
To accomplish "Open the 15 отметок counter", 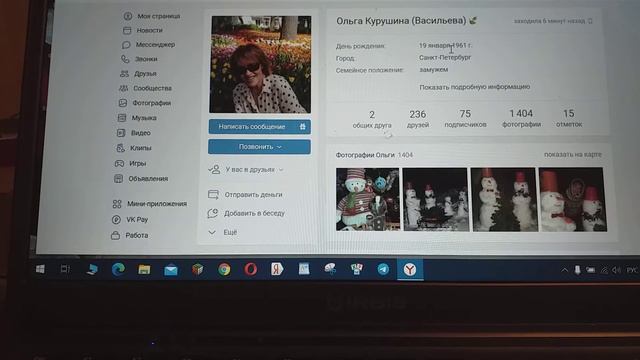I will click(569, 118).
